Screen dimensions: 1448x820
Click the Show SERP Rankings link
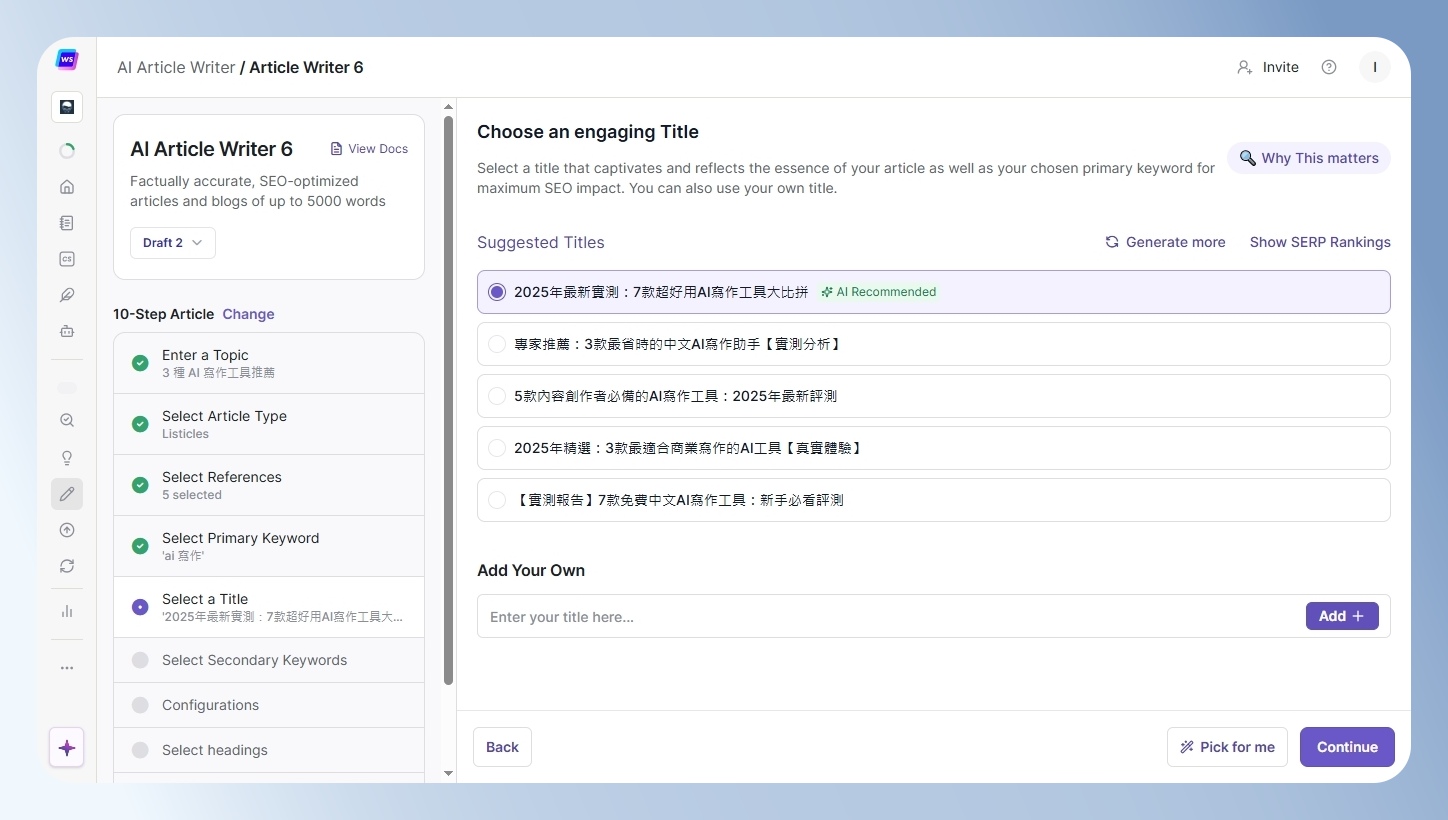1320,242
